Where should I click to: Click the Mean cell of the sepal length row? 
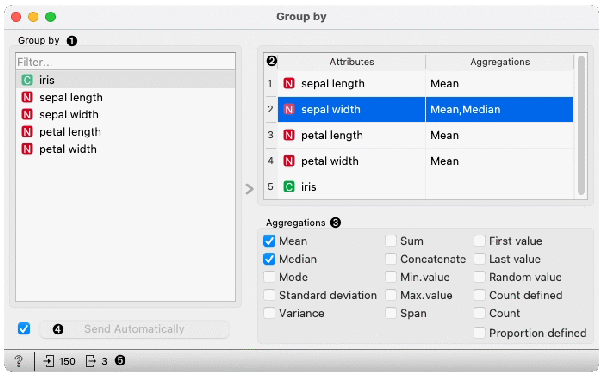499,83
